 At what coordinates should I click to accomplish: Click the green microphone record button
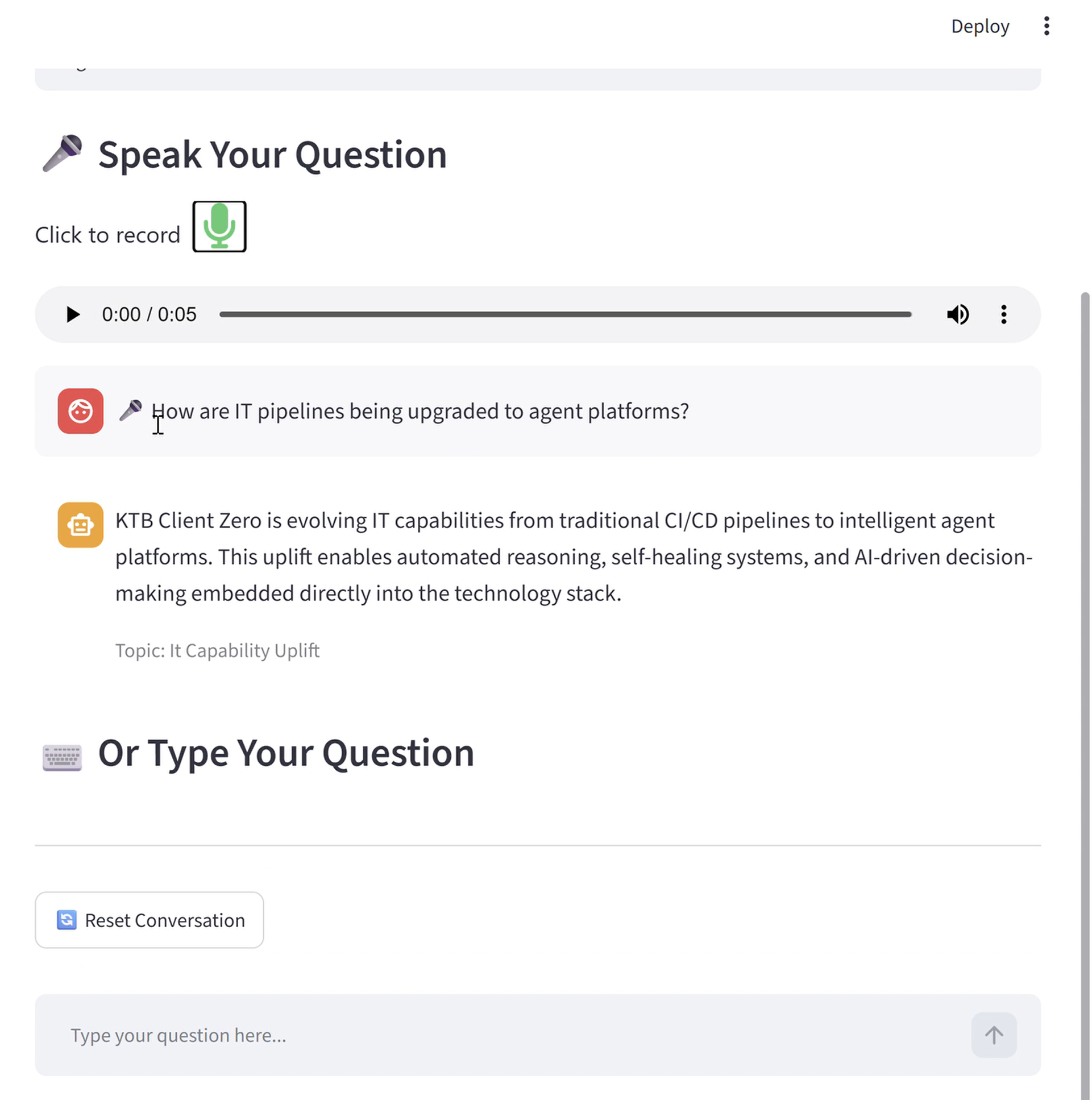click(219, 227)
